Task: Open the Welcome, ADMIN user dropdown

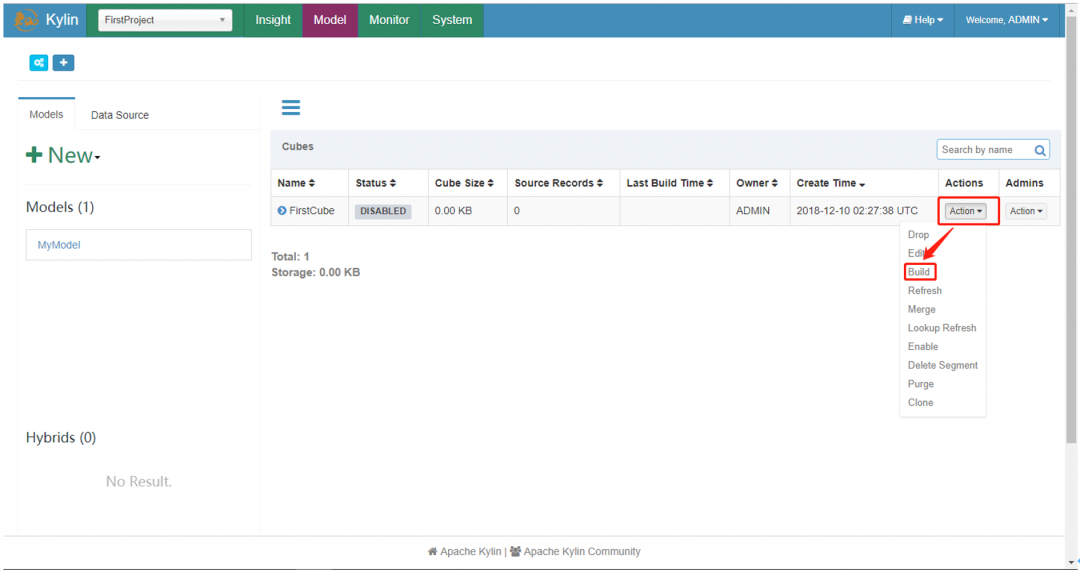Action: pos(1007,20)
